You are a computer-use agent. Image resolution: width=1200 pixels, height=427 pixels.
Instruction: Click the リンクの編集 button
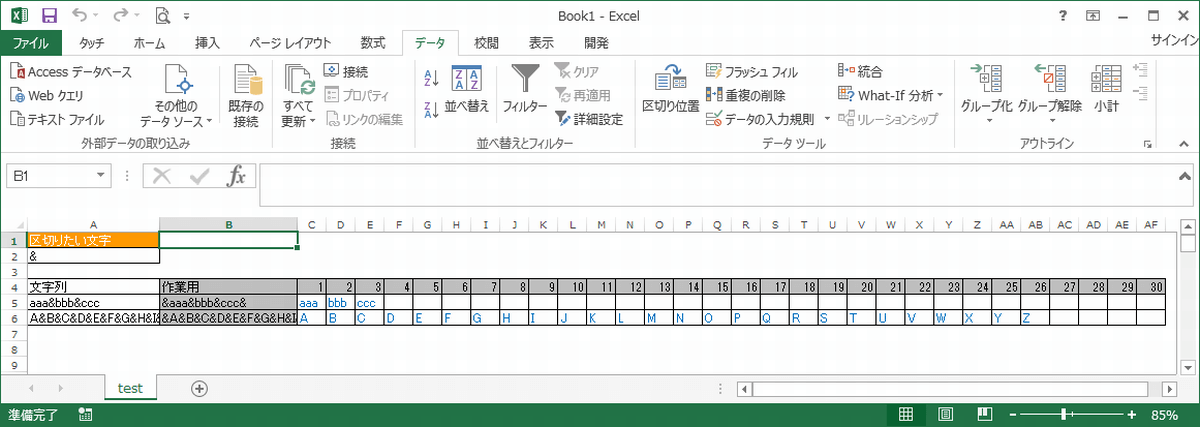pos(364,119)
